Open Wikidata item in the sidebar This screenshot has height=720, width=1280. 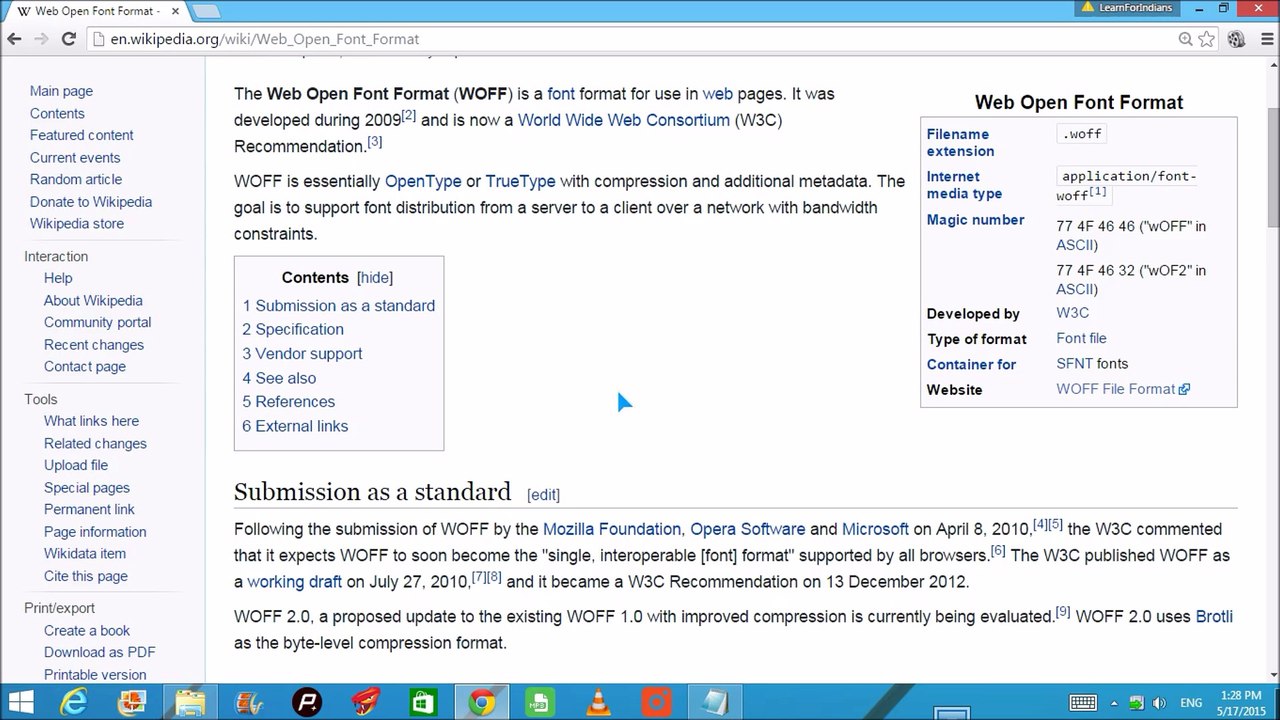pyautogui.click(x=85, y=554)
